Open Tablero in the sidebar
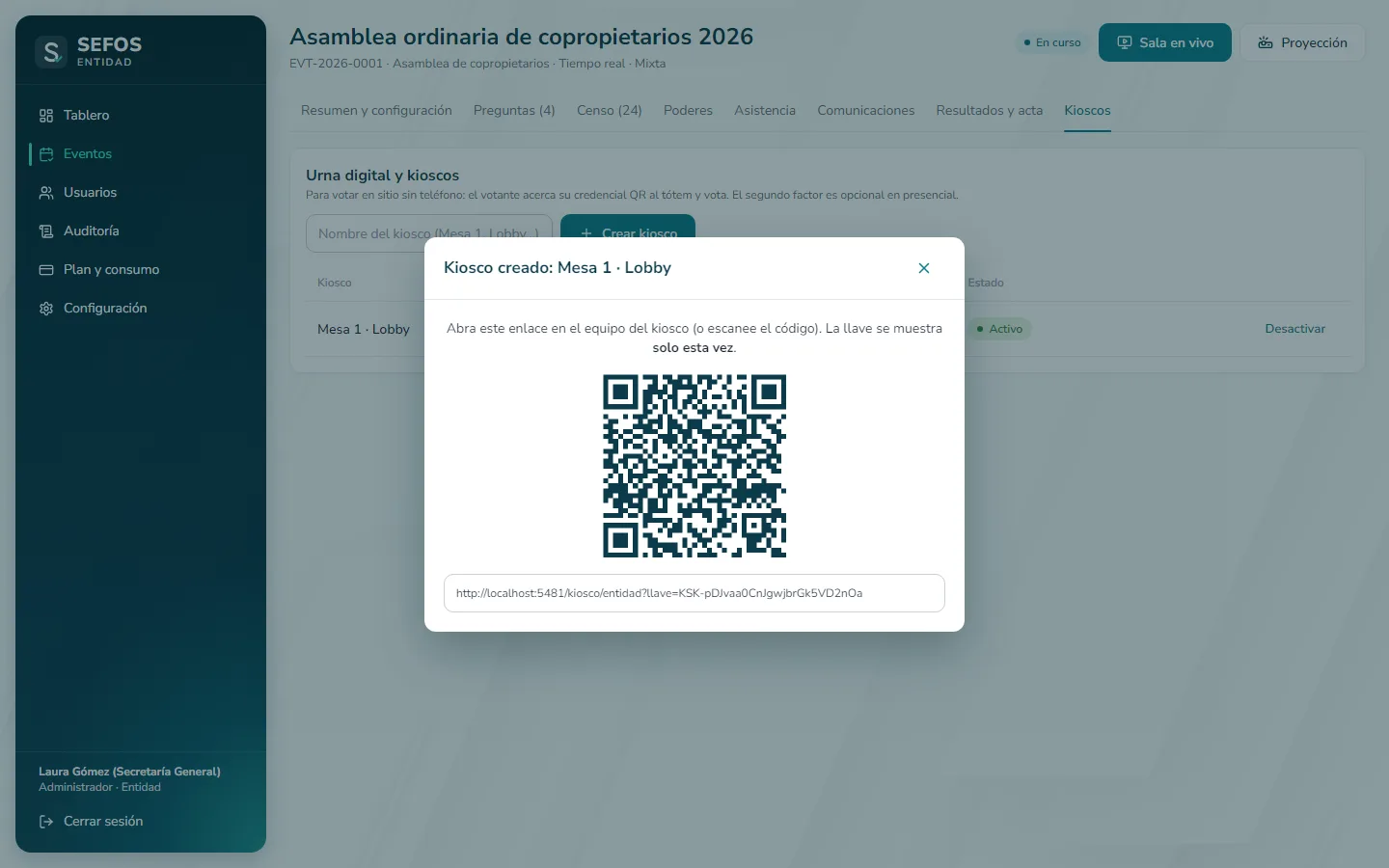This screenshot has height=868, width=1389. (141, 116)
